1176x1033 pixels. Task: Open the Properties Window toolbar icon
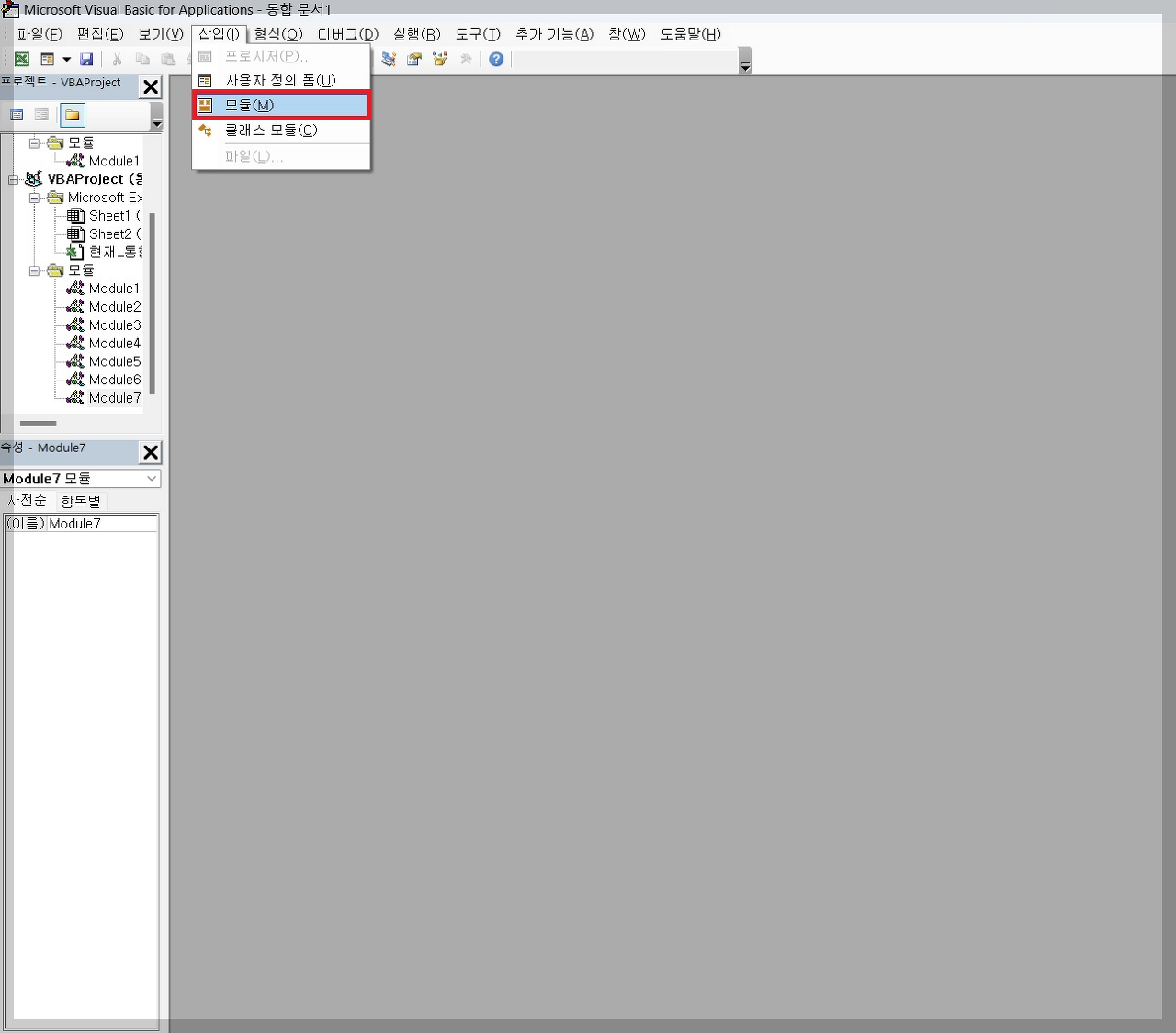point(414,59)
